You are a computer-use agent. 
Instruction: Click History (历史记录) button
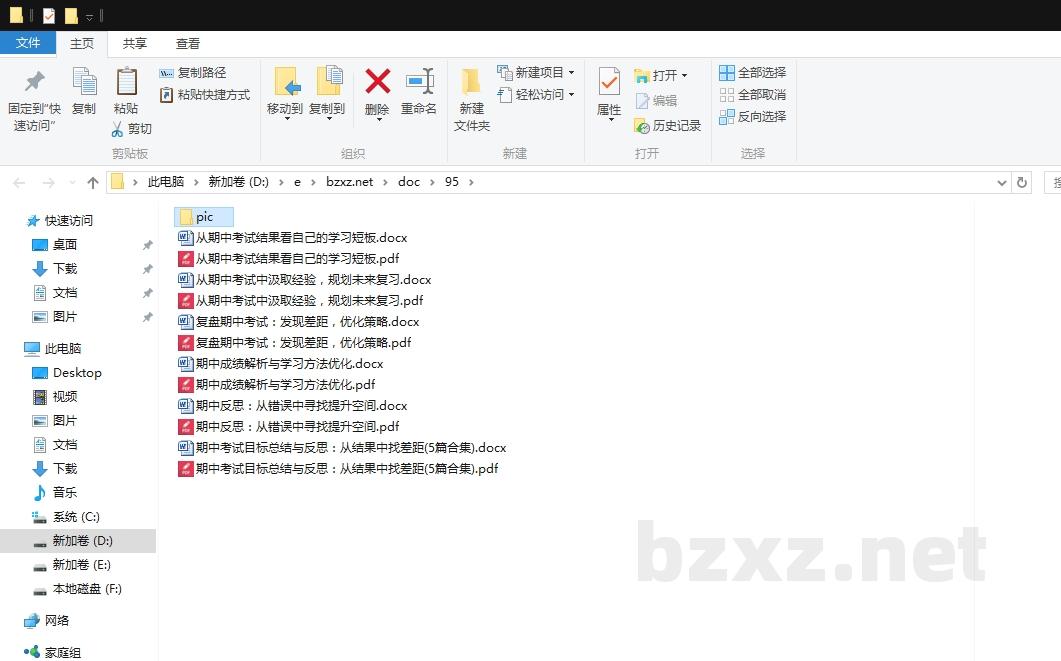click(x=667, y=126)
